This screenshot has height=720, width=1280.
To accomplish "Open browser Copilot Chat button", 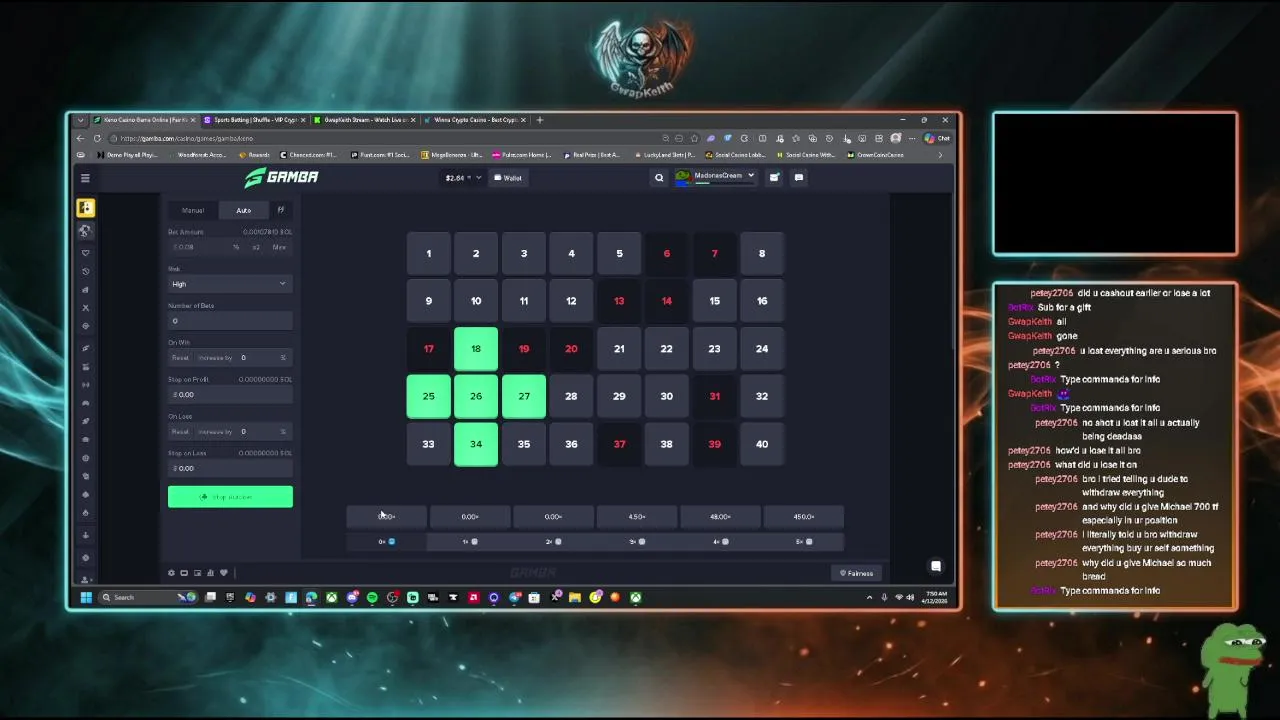I will click(937, 138).
